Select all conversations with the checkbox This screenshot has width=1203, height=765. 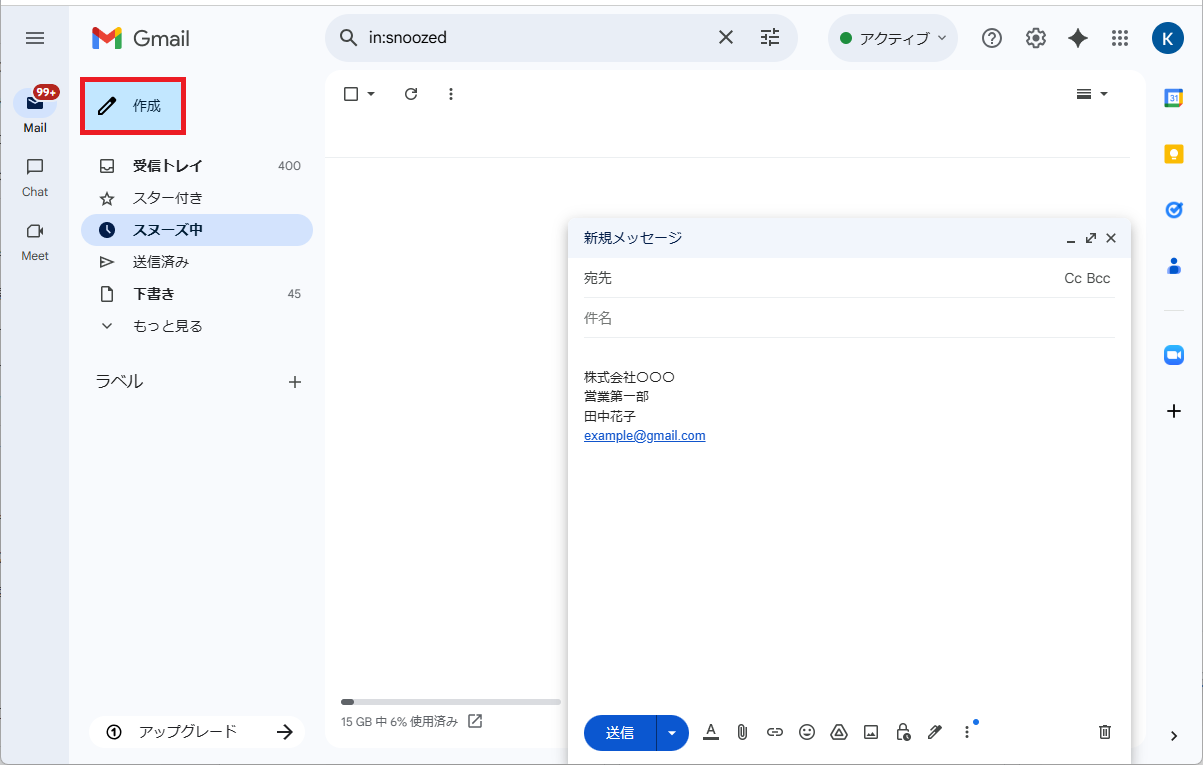click(x=349, y=93)
